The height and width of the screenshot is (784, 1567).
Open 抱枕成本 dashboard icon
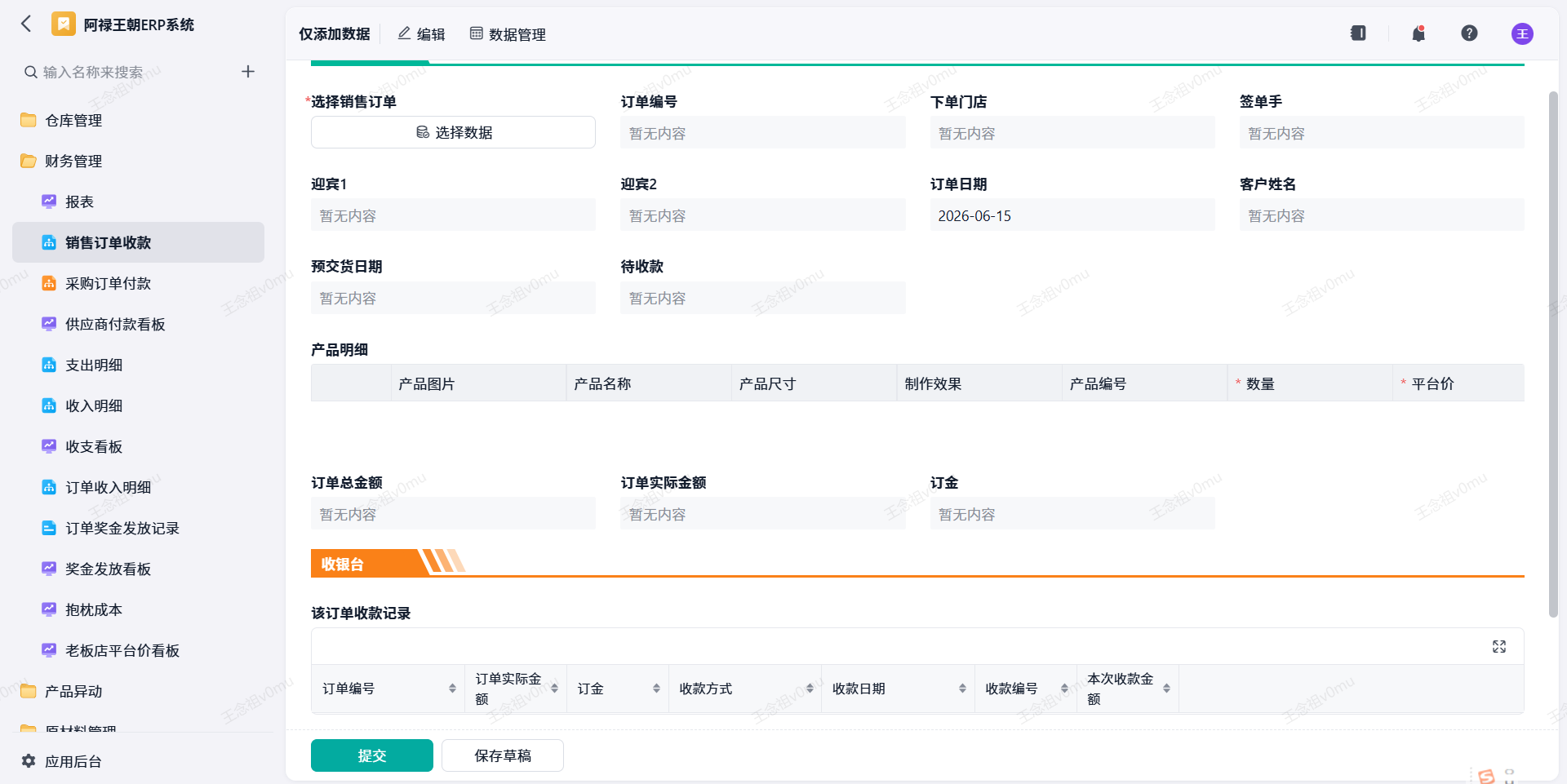coord(49,609)
